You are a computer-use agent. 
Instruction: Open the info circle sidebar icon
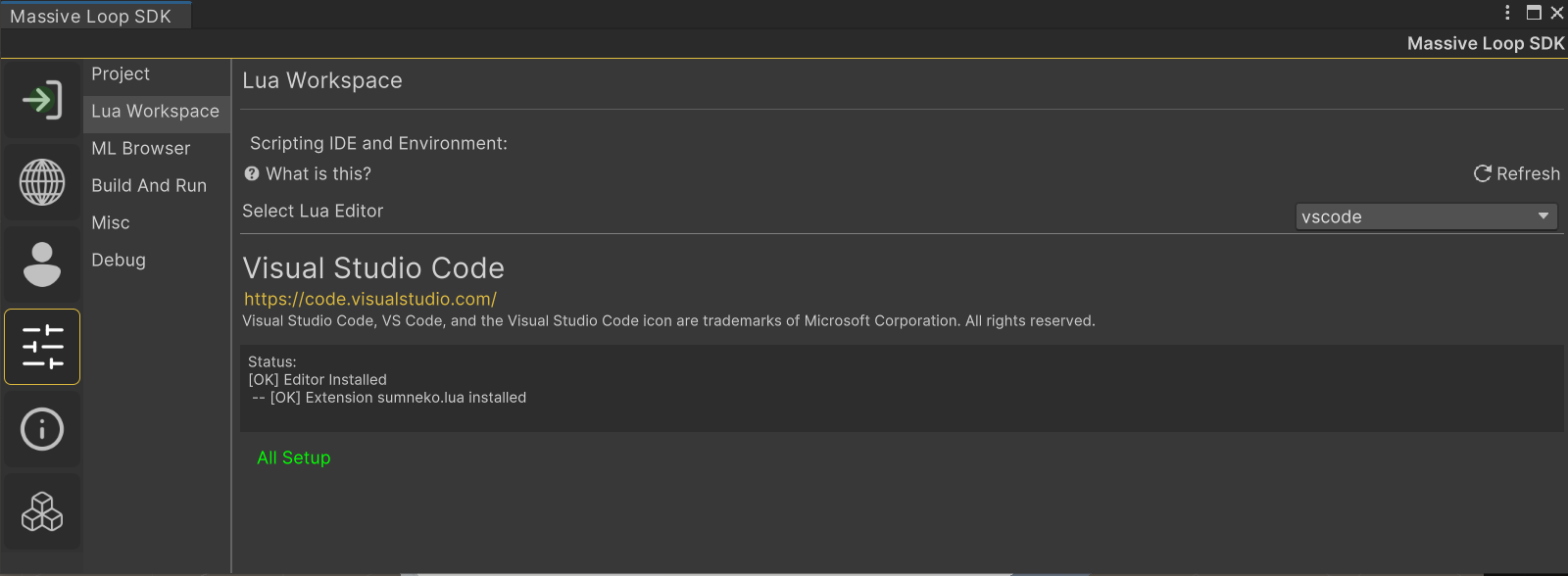coord(42,429)
